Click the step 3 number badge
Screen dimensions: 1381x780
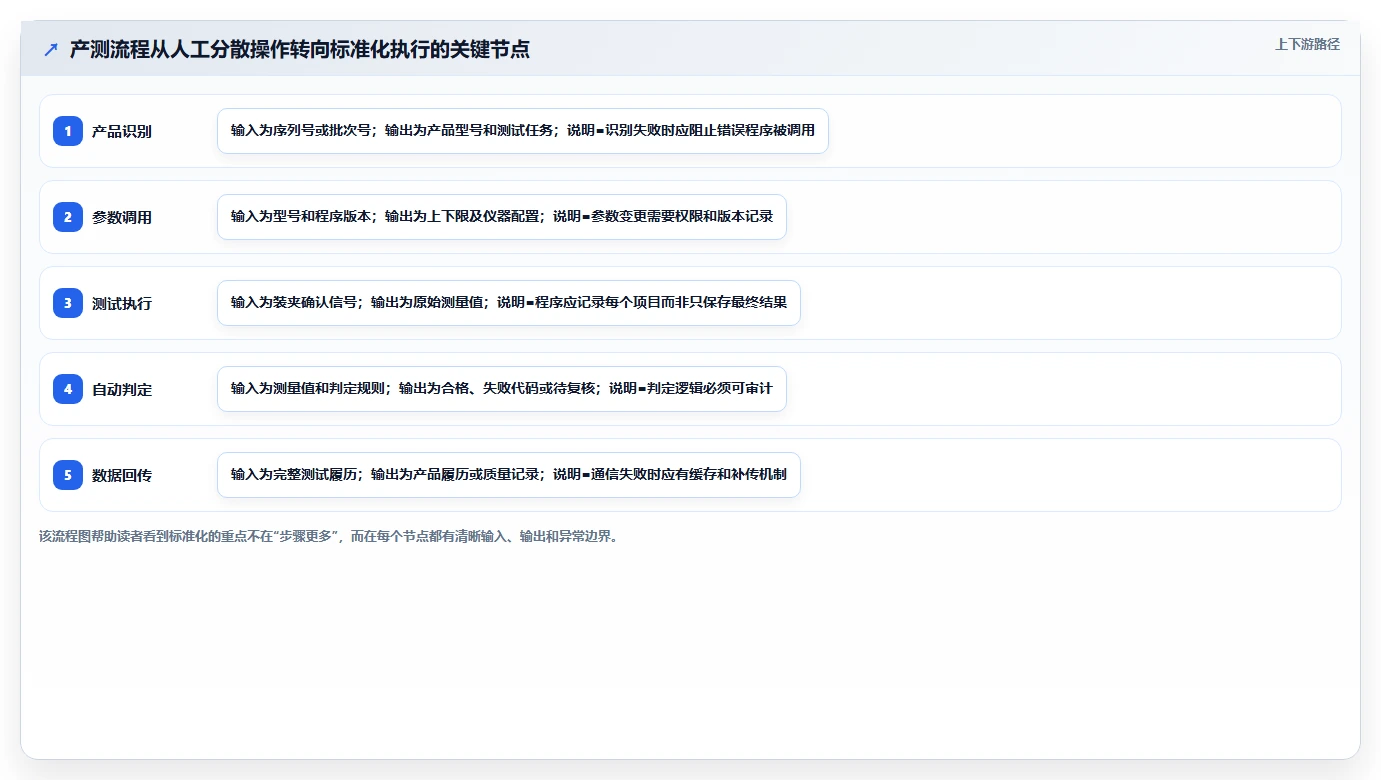[68, 303]
